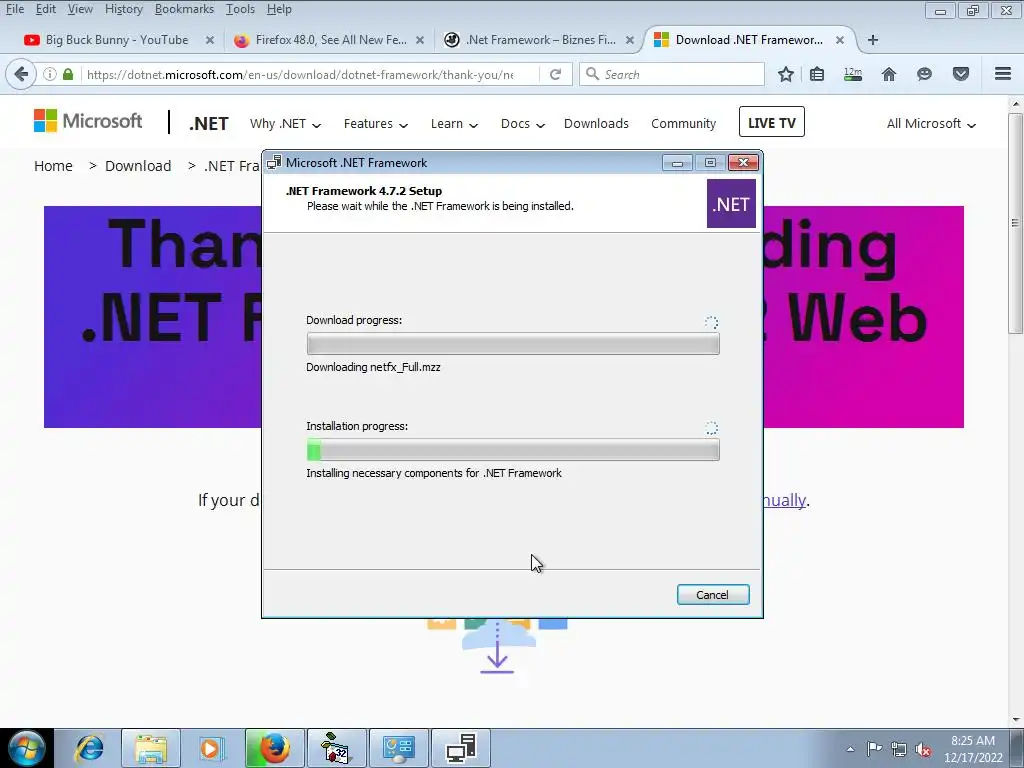The height and width of the screenshot is (768, 1024).
Task: Switch to Firefox in taskbar
Action: tap(274, 748)
